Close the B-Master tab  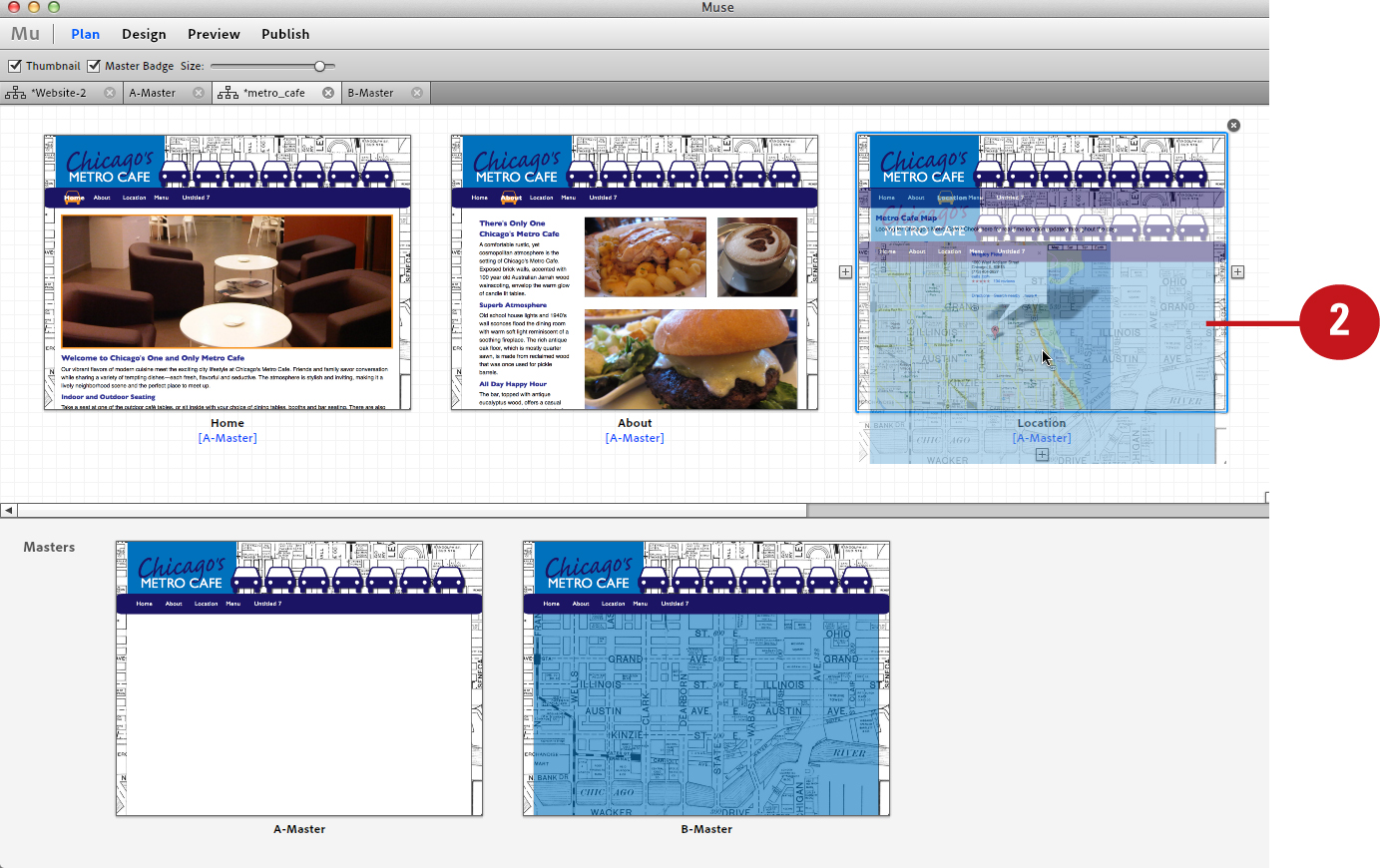[x=417, y=93]
